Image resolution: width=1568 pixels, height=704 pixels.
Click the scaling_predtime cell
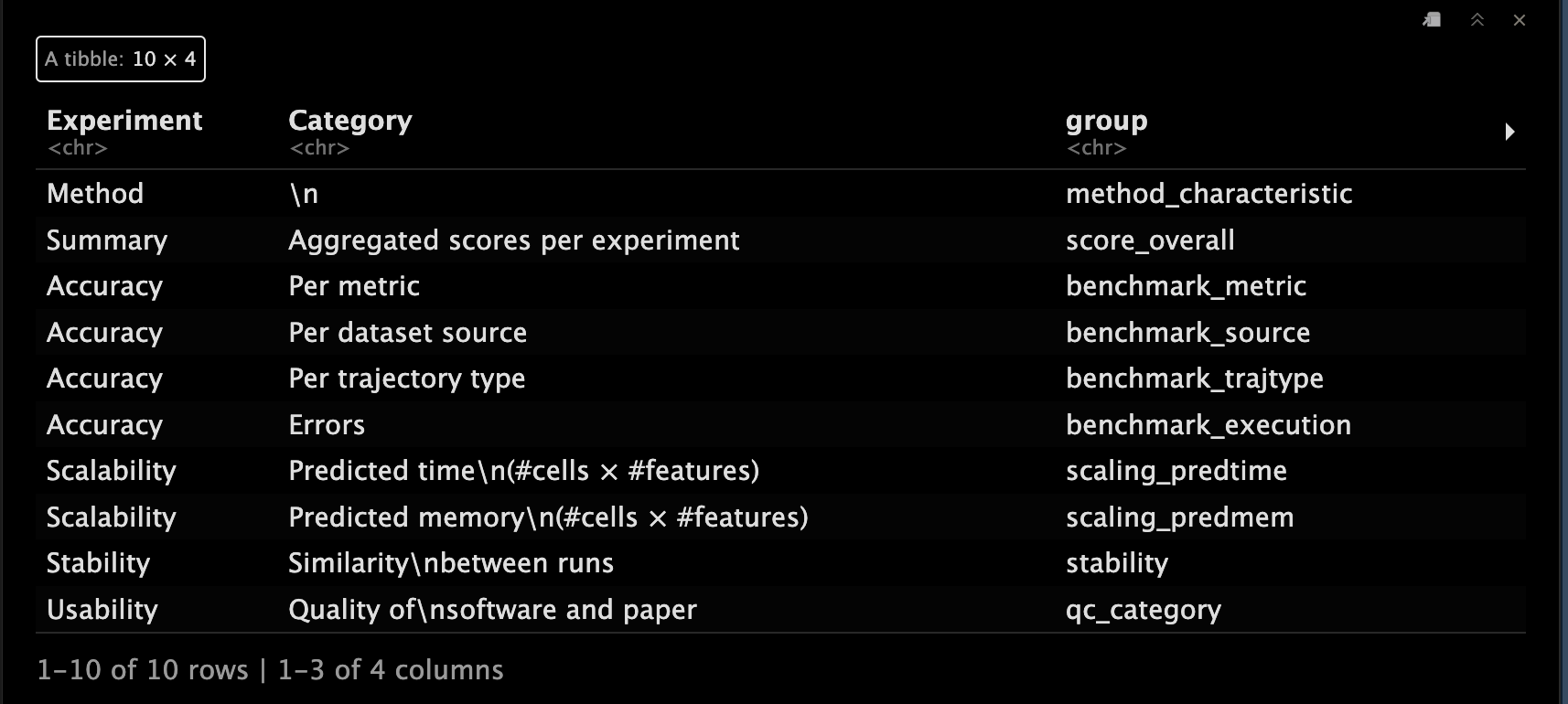coord(1176,471)
